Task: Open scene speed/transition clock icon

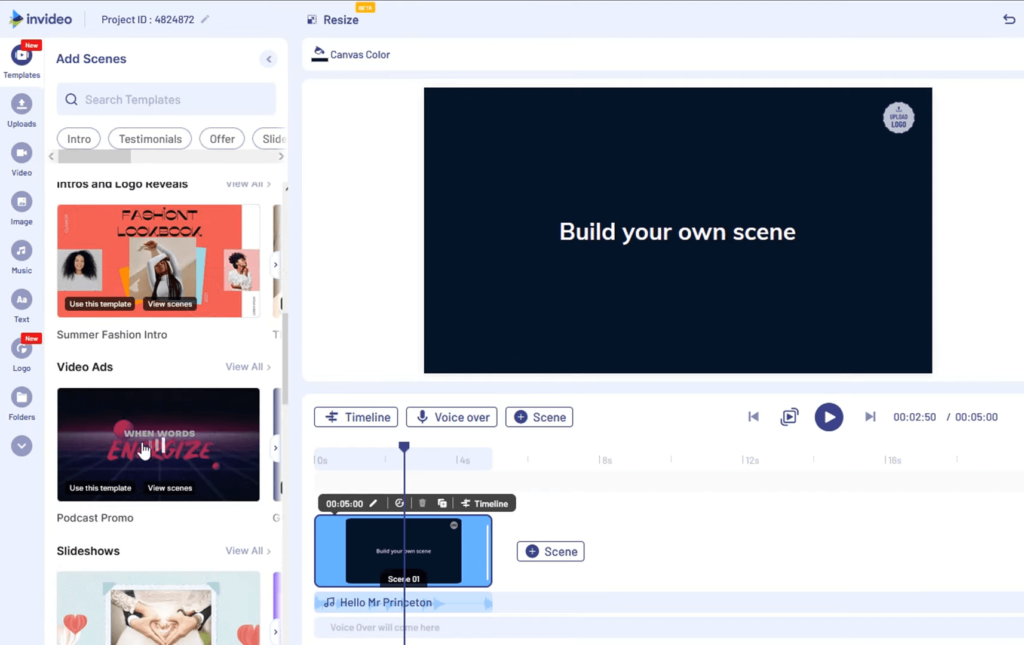Action: [399, 503]
